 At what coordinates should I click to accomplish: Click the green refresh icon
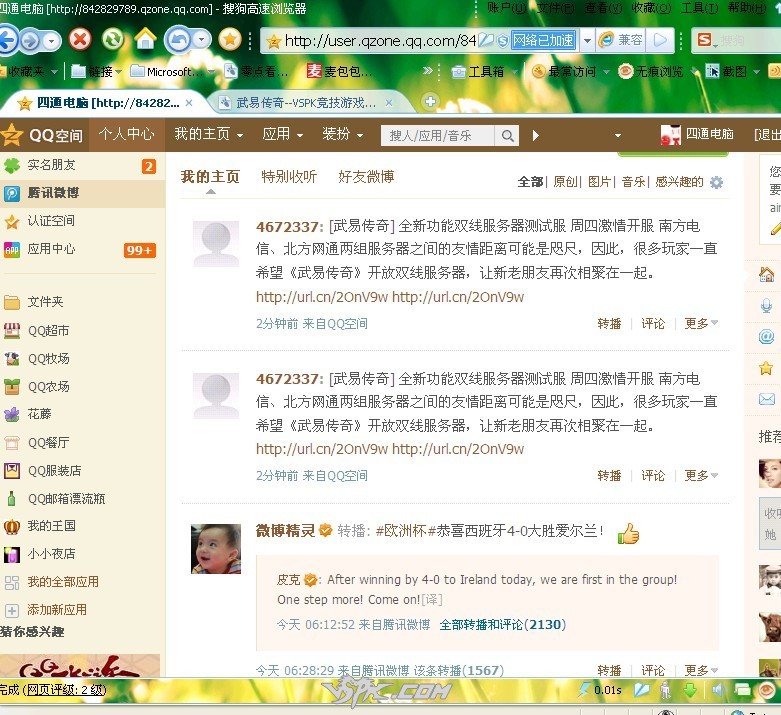pos(113,39)
